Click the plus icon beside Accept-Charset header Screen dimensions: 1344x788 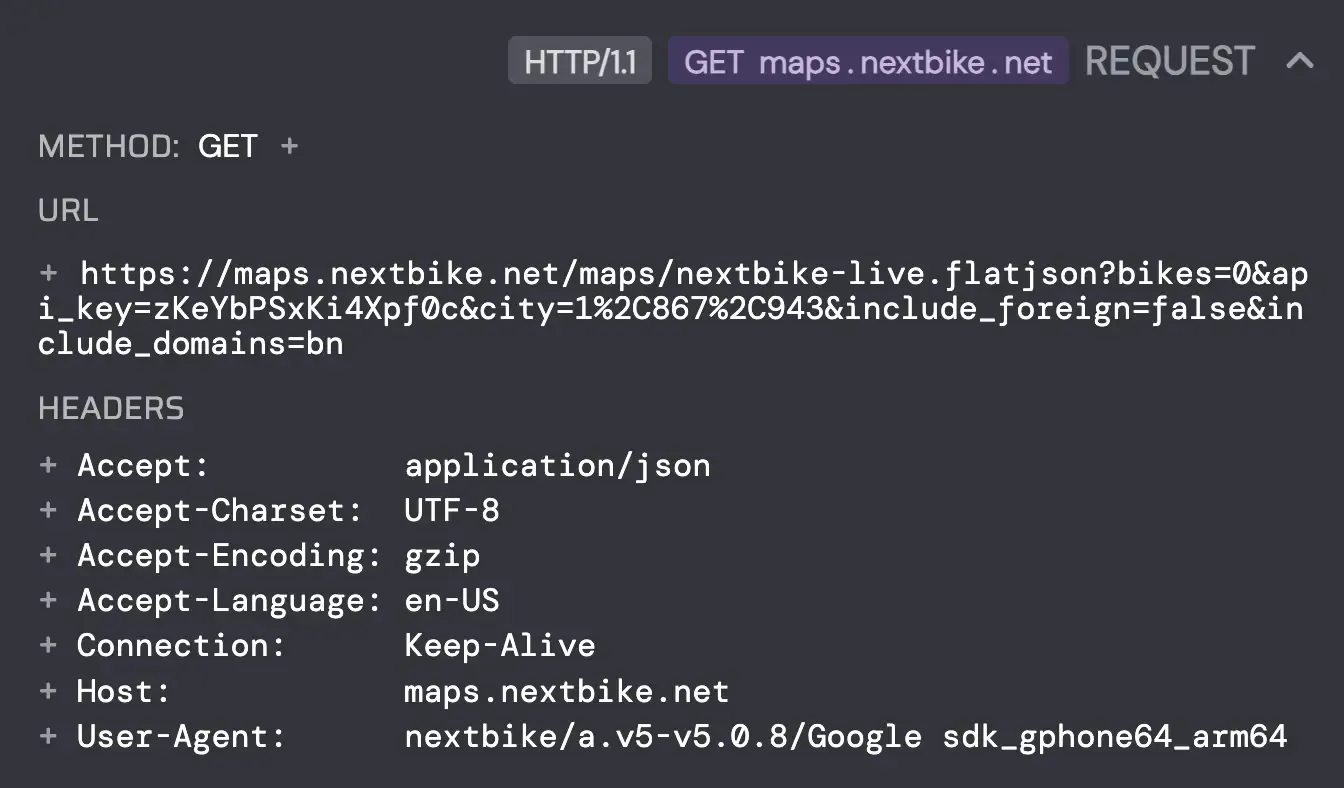48,510
